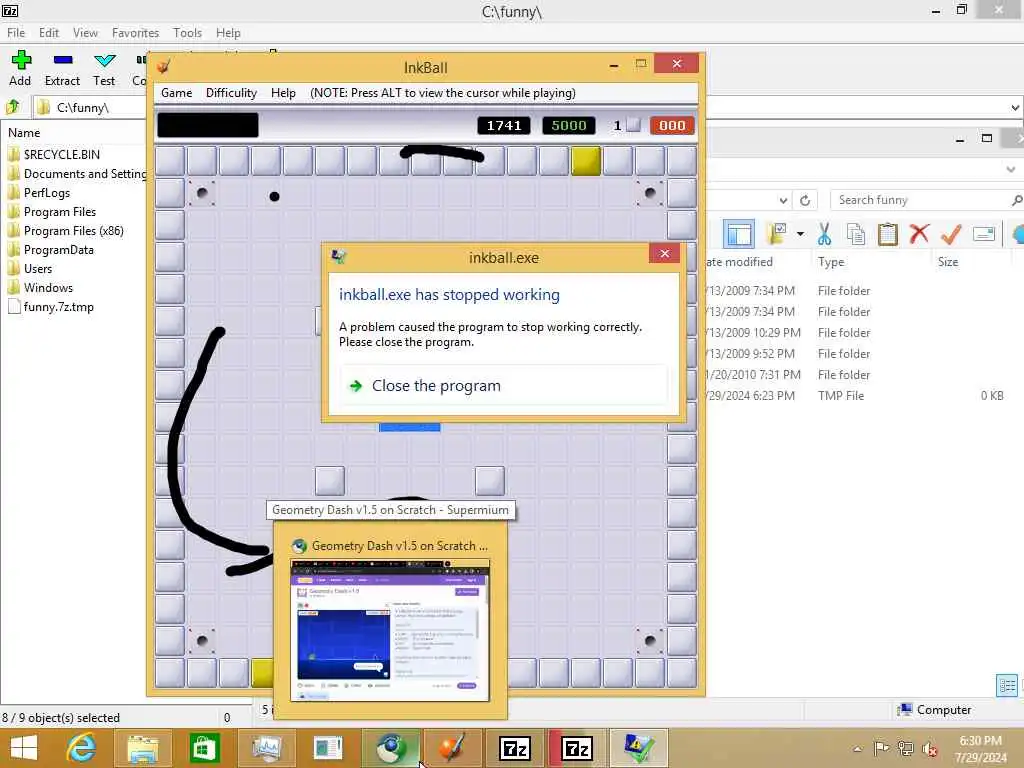Click the Size column header in Explorer
Screen dimensions: 1024x768
pos(948,262)
